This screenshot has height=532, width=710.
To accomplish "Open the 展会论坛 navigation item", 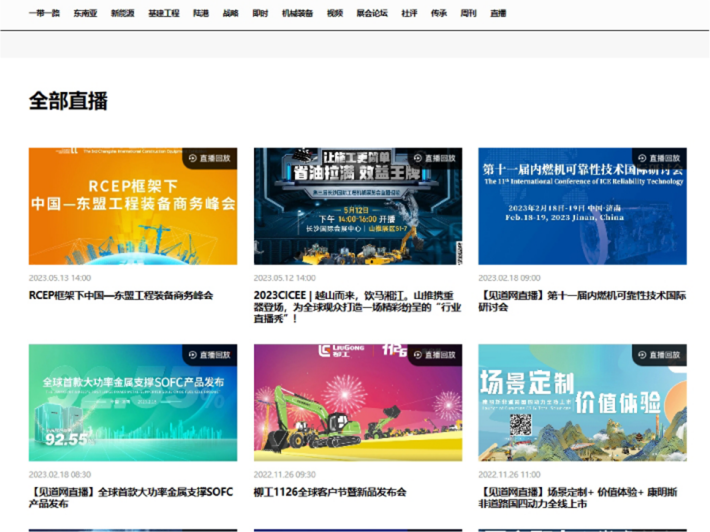I will pos(372,13).
